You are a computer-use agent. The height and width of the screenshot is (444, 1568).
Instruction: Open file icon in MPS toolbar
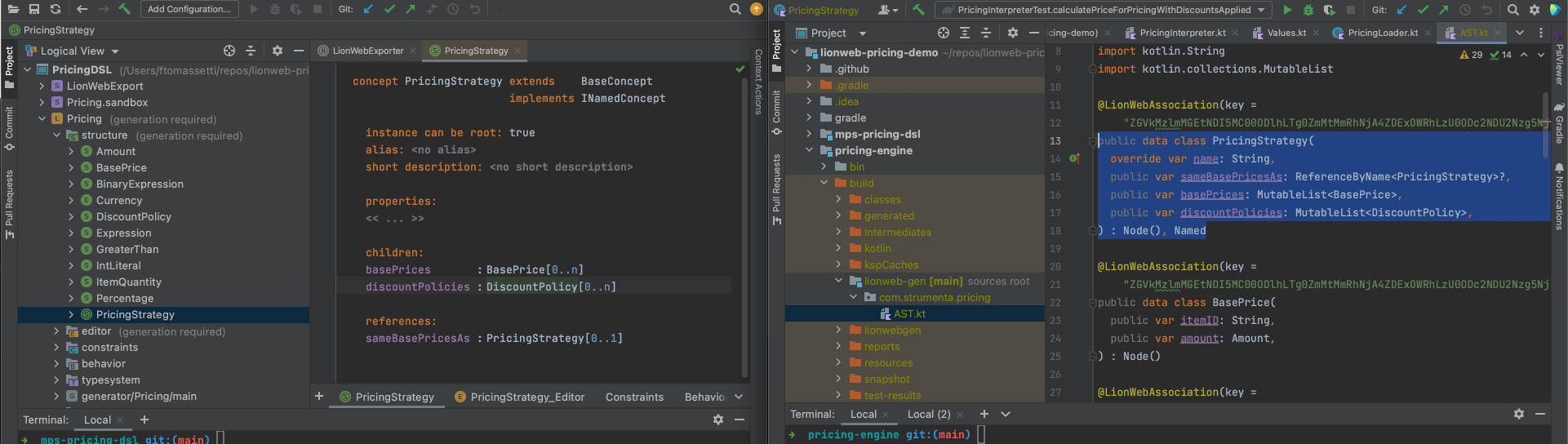(13, 9)
